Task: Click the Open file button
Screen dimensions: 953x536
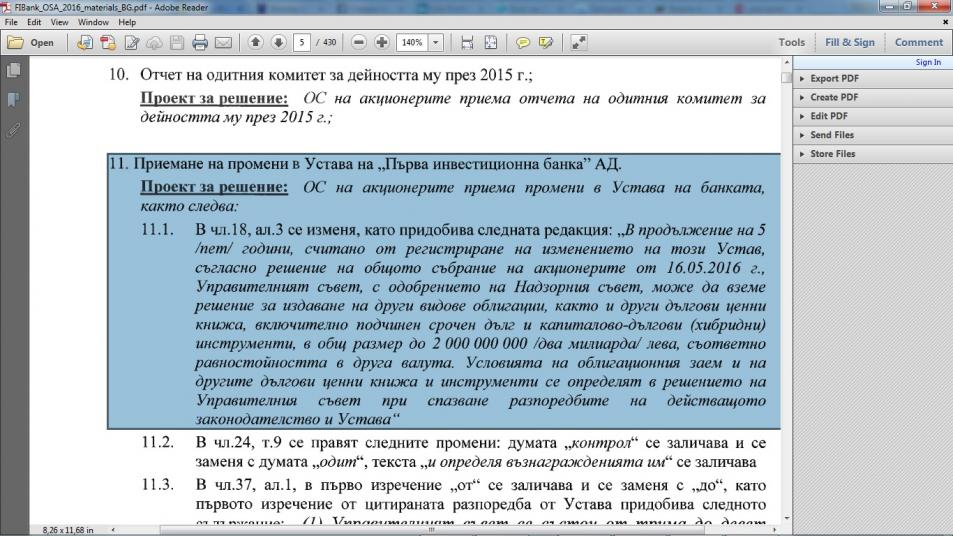Action: pos(30,43)
